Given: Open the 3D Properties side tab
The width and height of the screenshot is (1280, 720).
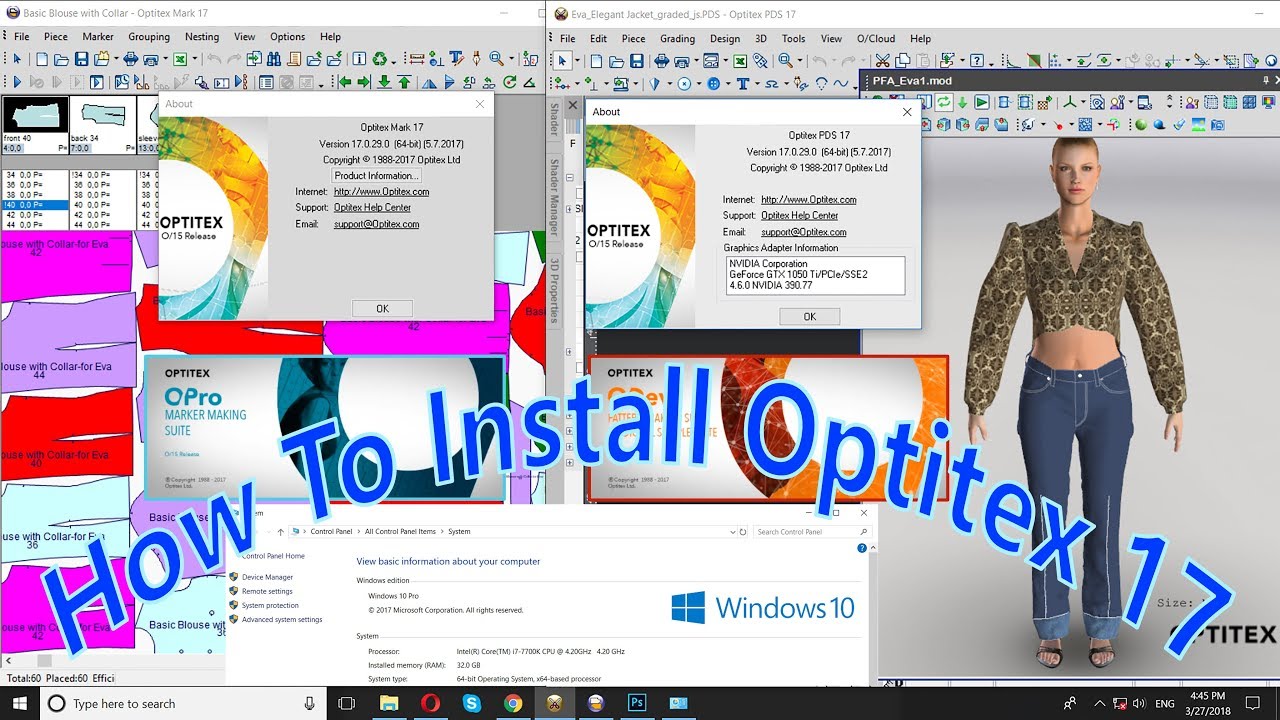Looking at the screenshot, I should [554, 290].
